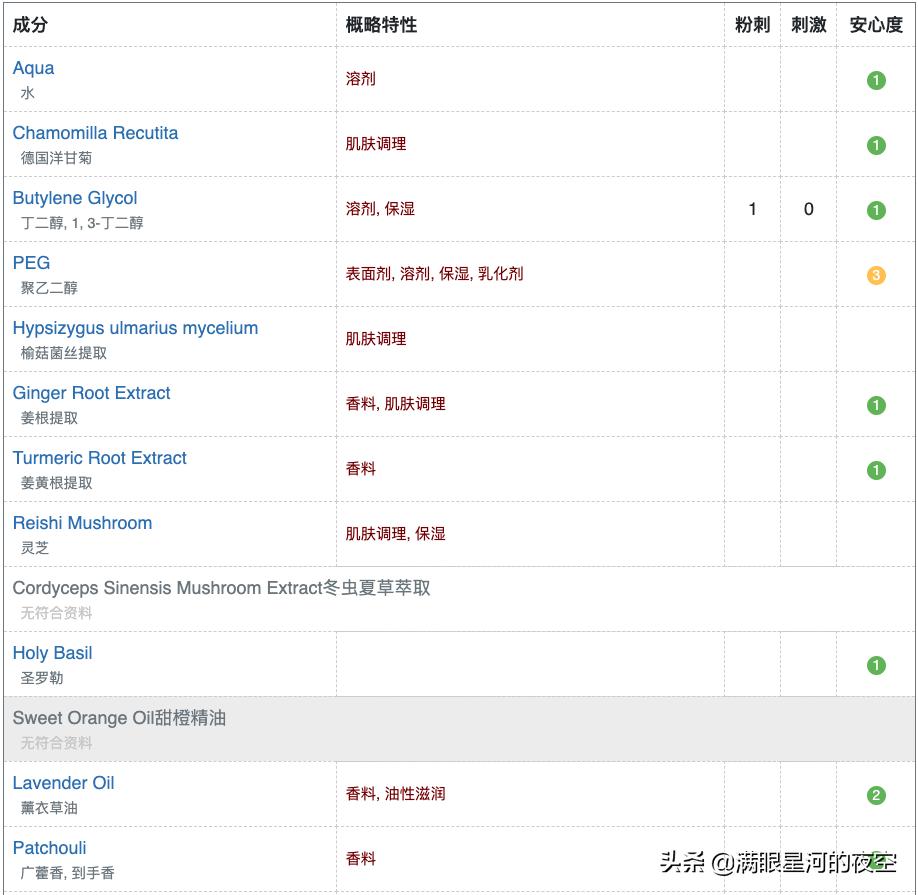Click the green circle next to Turmeric Root Extract
The image size is (918, 895).
[876, 470]
